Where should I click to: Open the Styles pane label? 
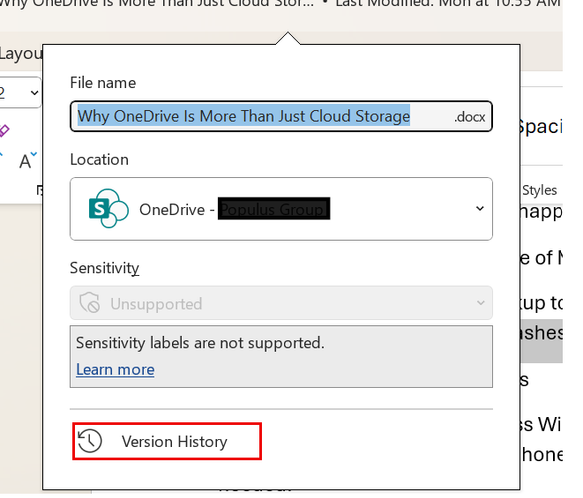coord(539,190)
